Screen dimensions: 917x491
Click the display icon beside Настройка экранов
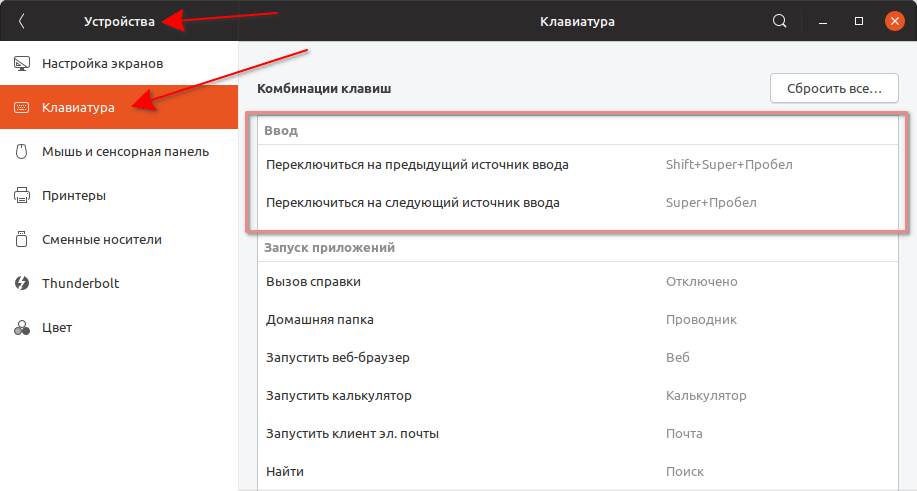click(21, 64)
